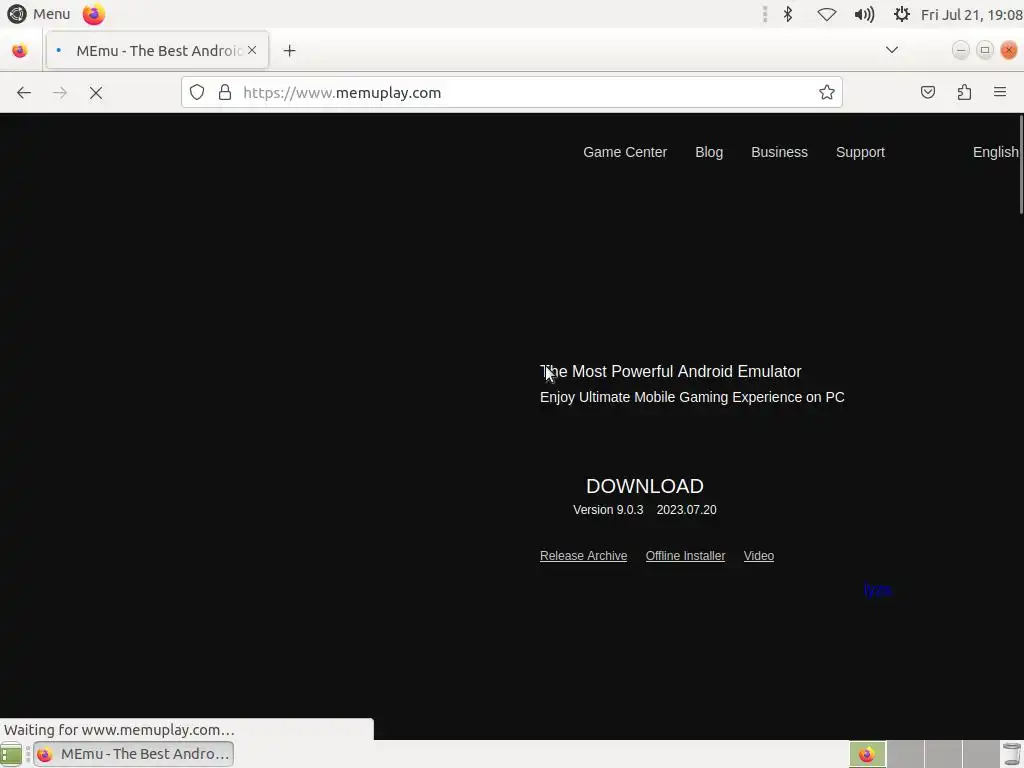The width and height of the screenshot is (1024, 768).
Task: Open the Firefox hamburger application menu
Action: coord(1000,92)
